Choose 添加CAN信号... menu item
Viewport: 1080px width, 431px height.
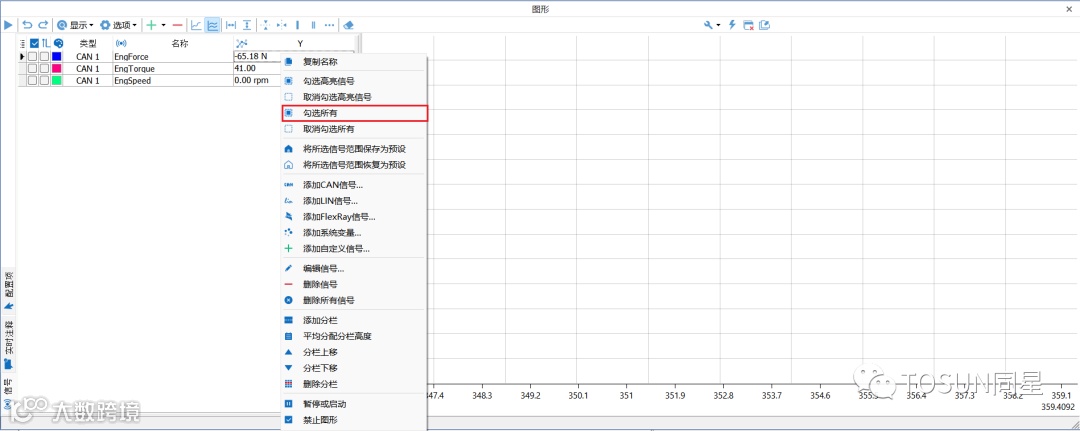[354, 185]
